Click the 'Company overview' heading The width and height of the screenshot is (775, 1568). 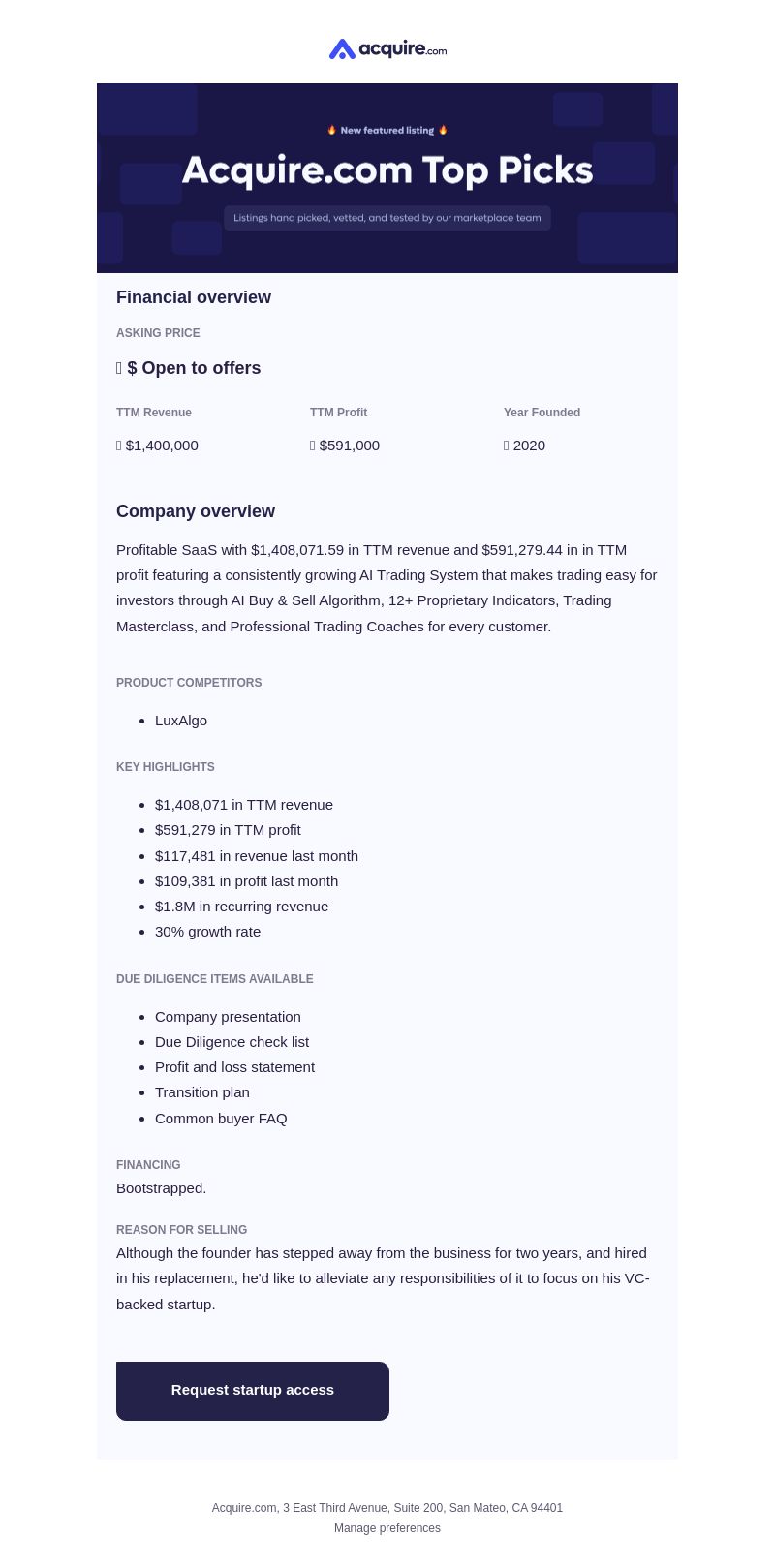coord(196,511)
